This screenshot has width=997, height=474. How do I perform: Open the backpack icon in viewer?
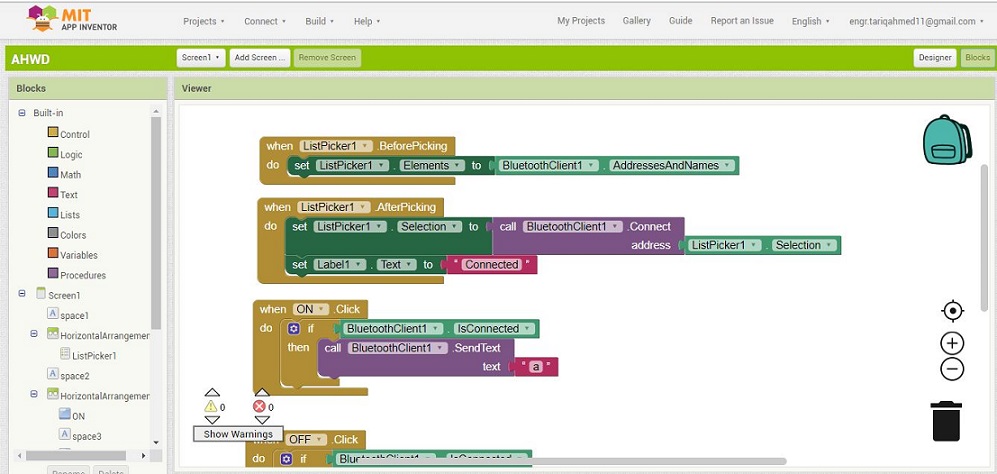947,140
